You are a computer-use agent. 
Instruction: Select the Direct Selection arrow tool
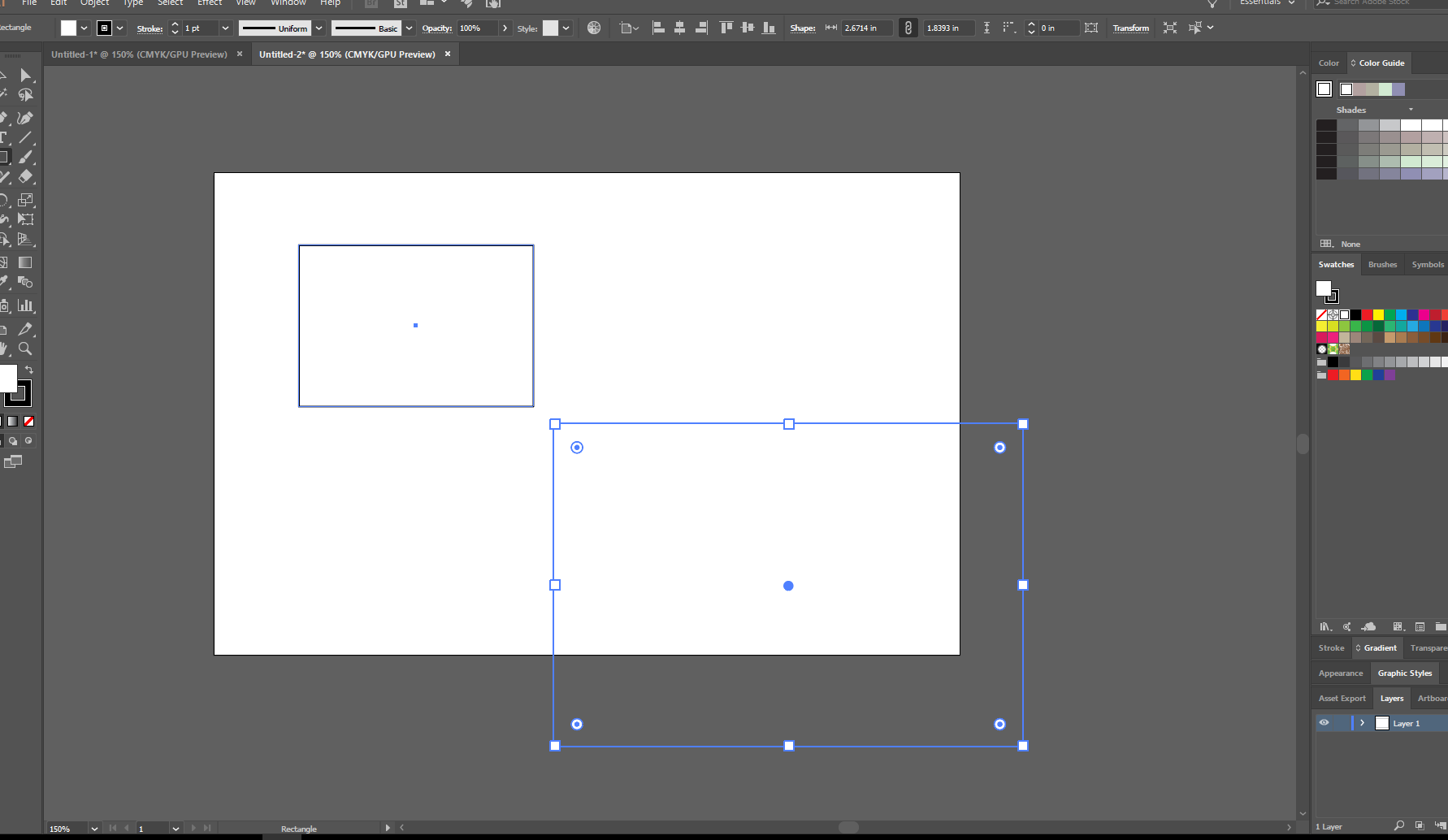tap(26, 76)
